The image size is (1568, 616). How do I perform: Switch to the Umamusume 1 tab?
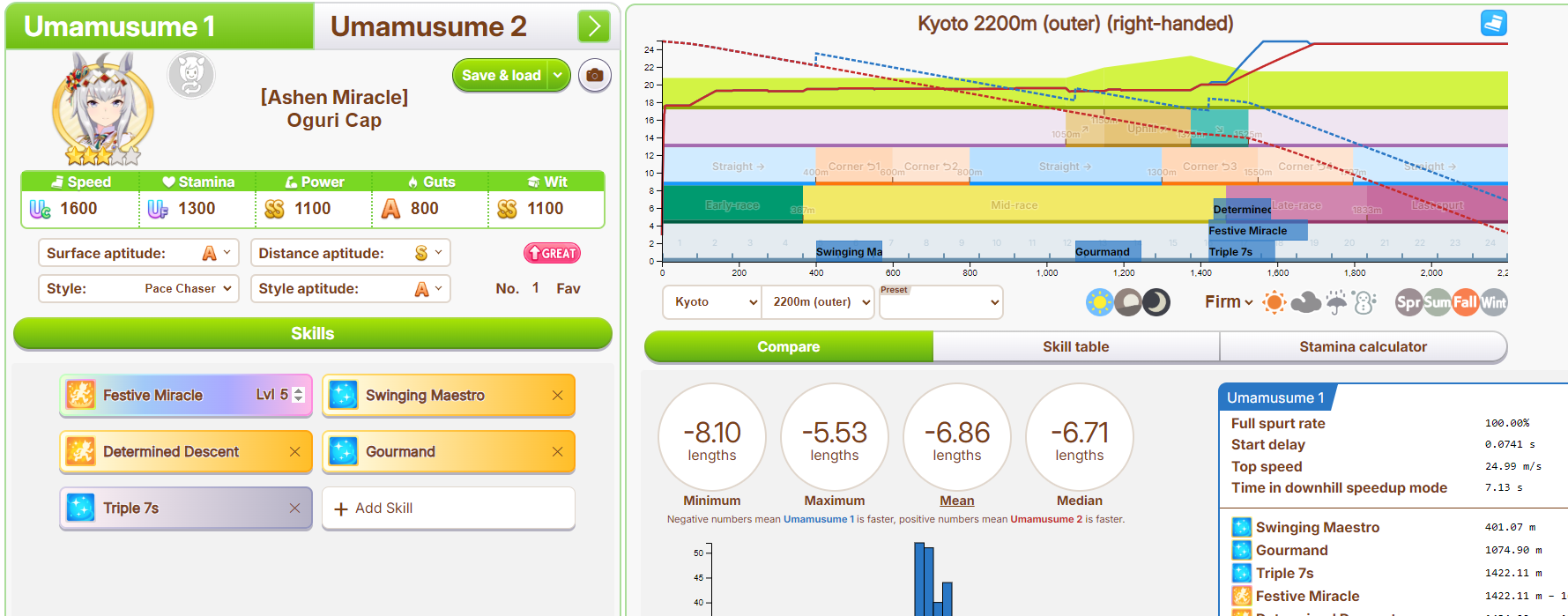click(x=160, y=26)
